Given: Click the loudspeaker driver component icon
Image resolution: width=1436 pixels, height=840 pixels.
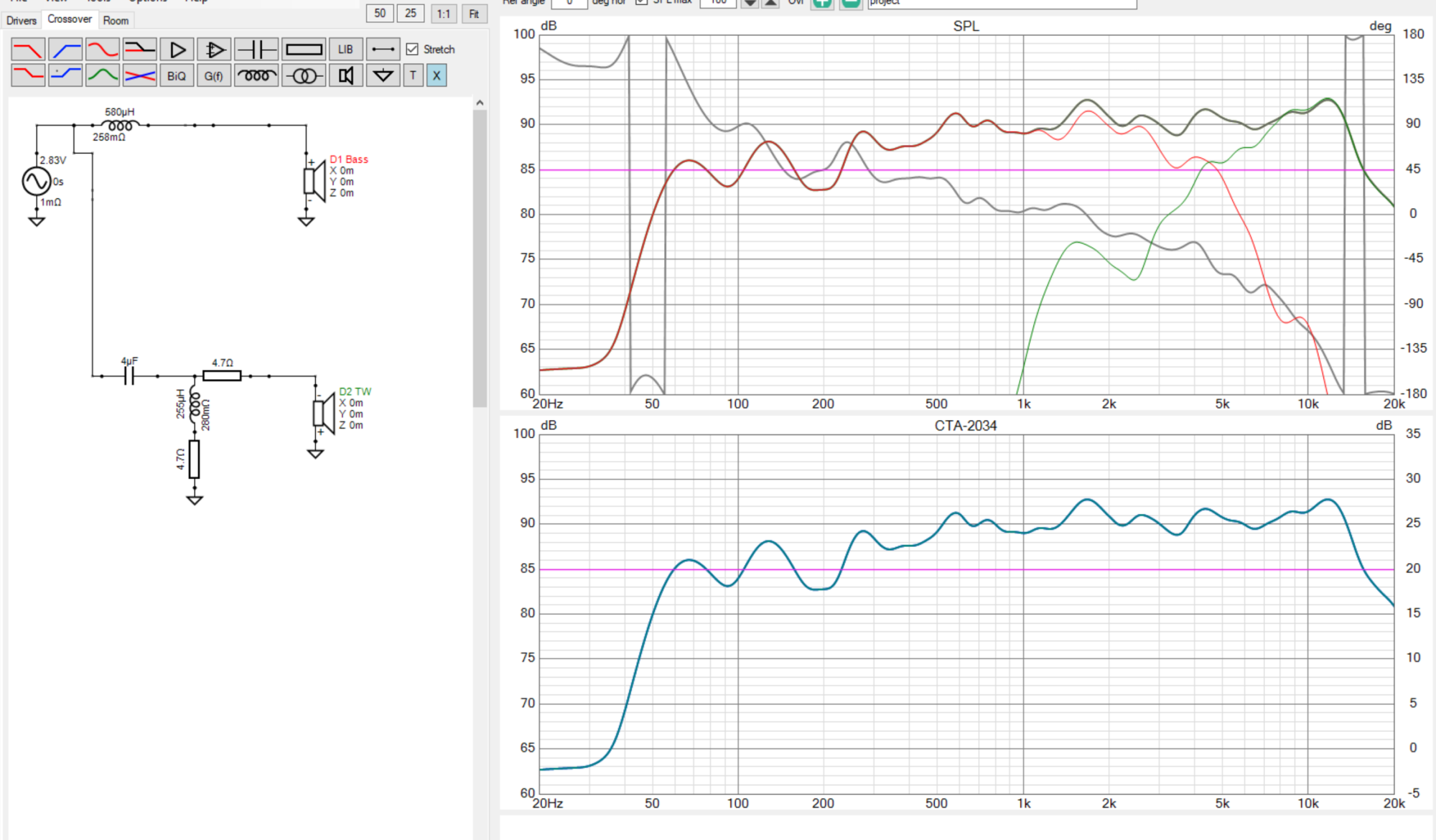Looking at the screenshot, I should pyautogui.click(x=346, y=75).
